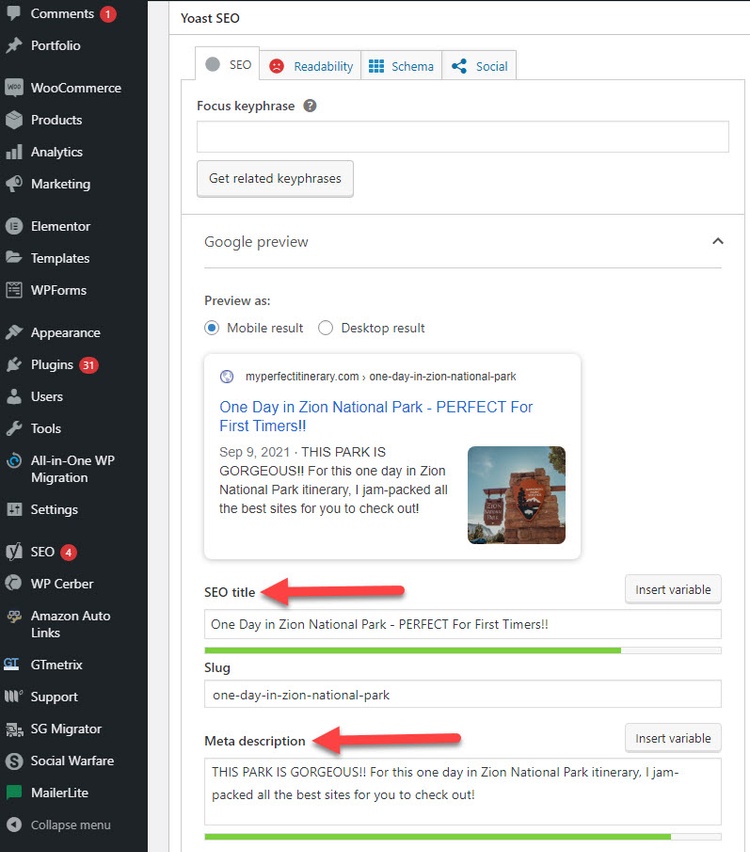
Task: Click the Collapse menu arrow icon
Action: click(14, 824)
